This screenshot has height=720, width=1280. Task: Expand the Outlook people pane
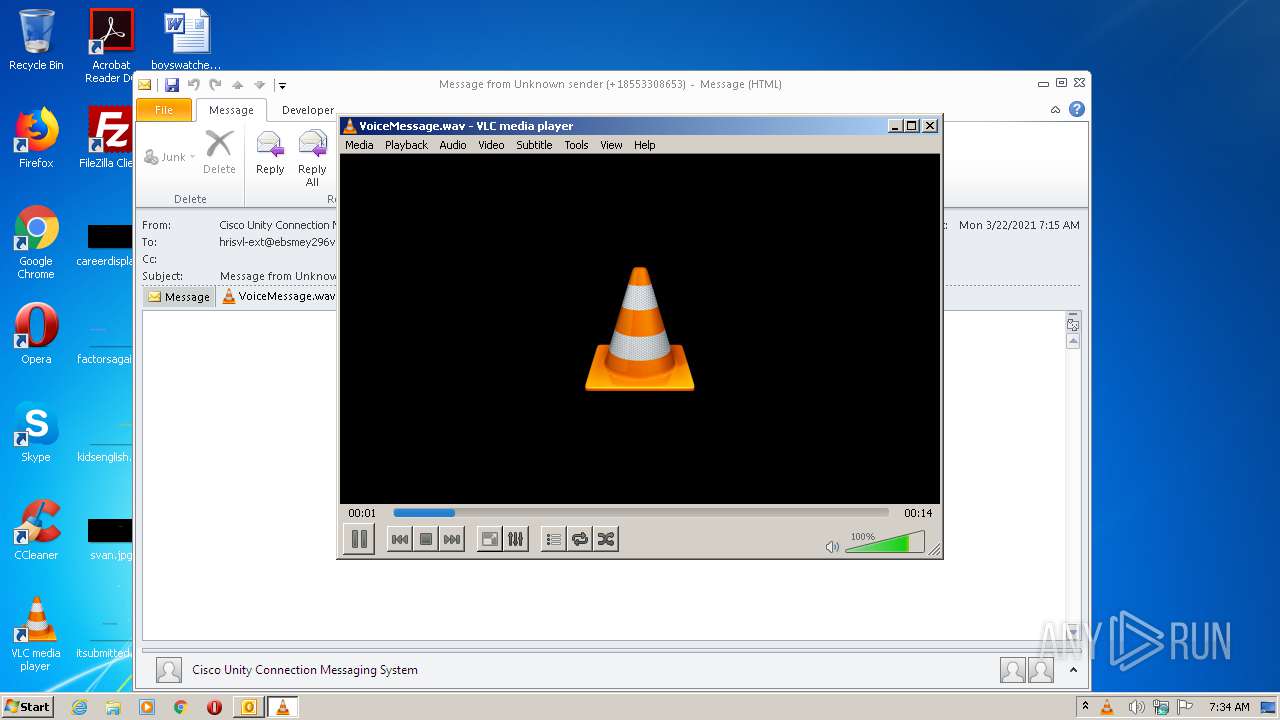click(1073, 670)
